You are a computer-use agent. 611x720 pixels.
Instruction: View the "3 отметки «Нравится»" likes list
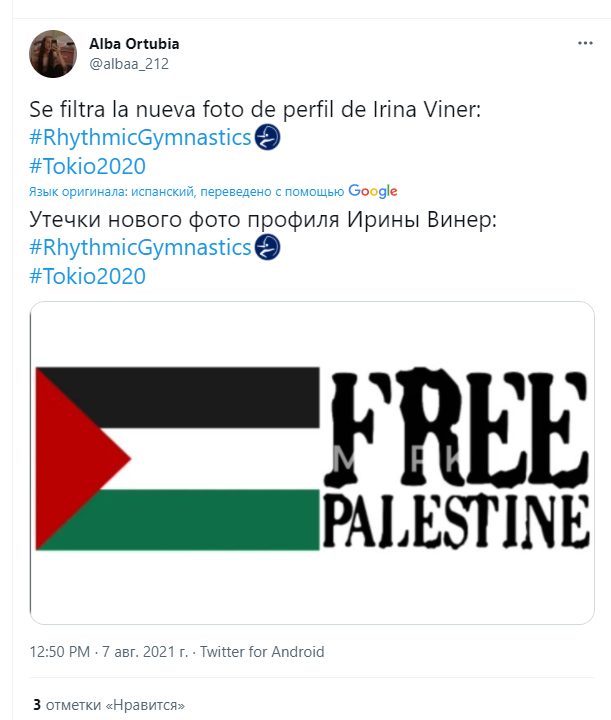pyautogui.click(x=109, y=705)
